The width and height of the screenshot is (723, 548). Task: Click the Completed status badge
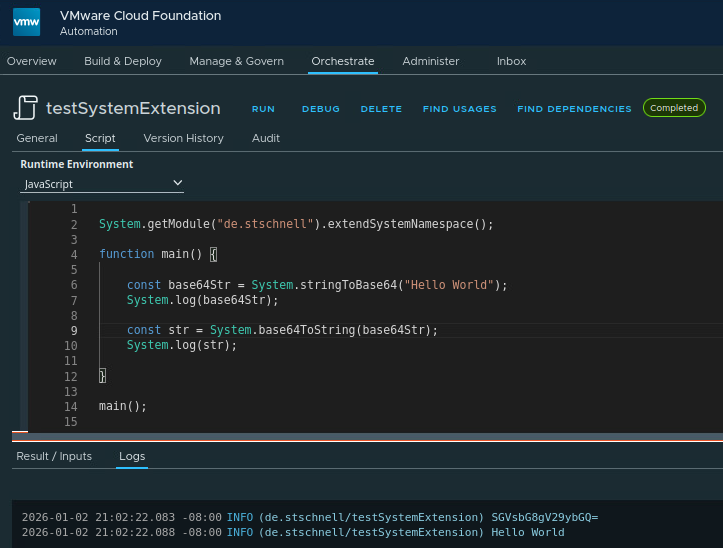point(674,107)
